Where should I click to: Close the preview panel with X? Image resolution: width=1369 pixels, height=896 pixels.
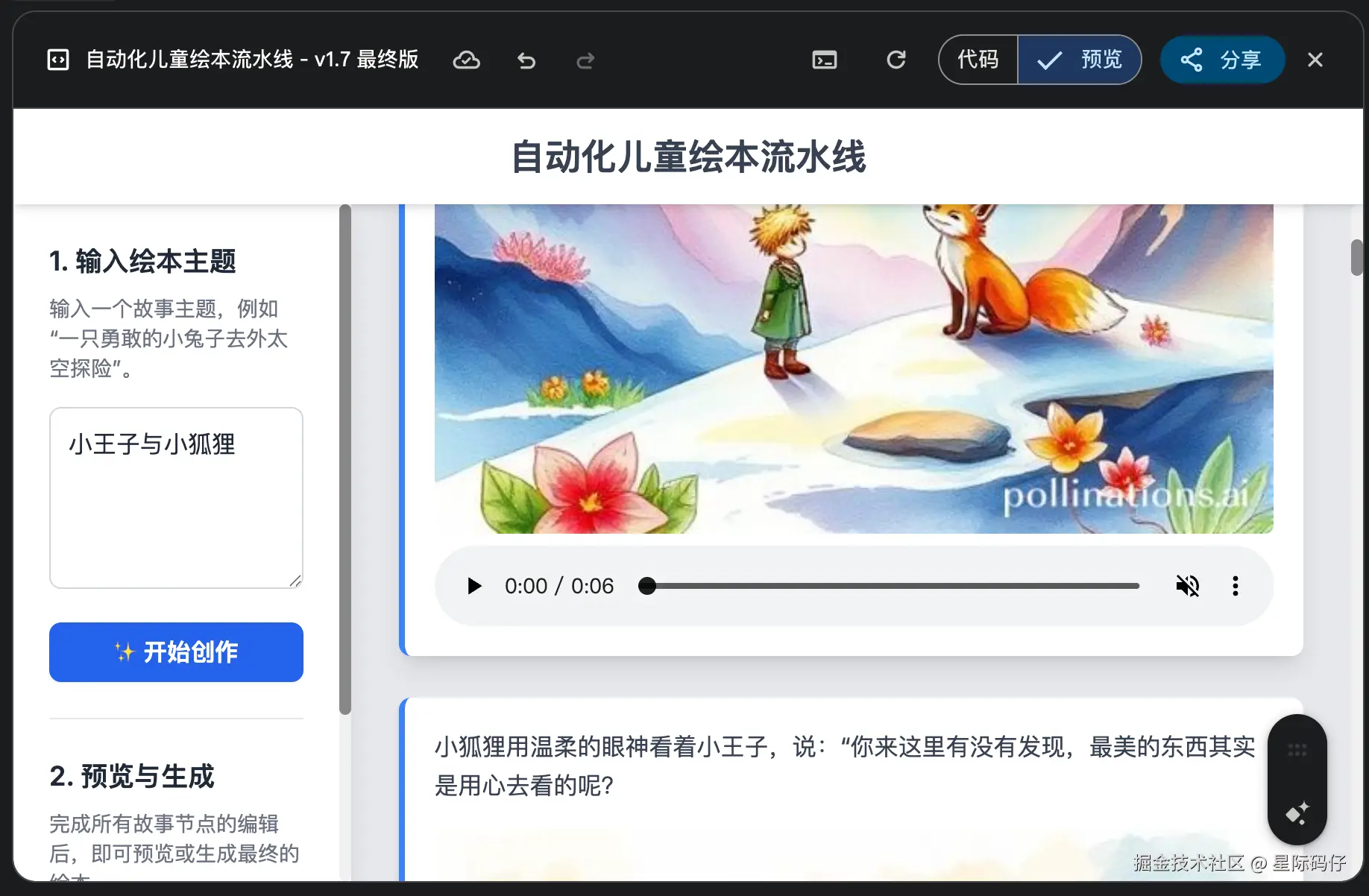[1315, 60]
